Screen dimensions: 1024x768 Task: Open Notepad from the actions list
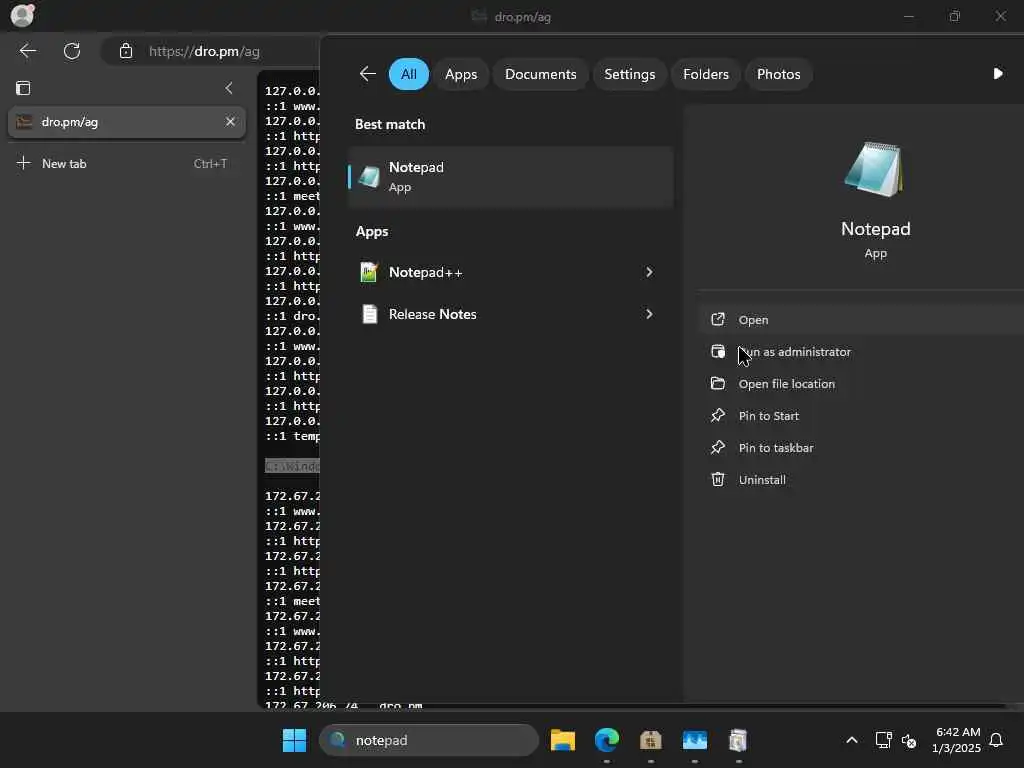pyautogui.click(x=861, y=320)
